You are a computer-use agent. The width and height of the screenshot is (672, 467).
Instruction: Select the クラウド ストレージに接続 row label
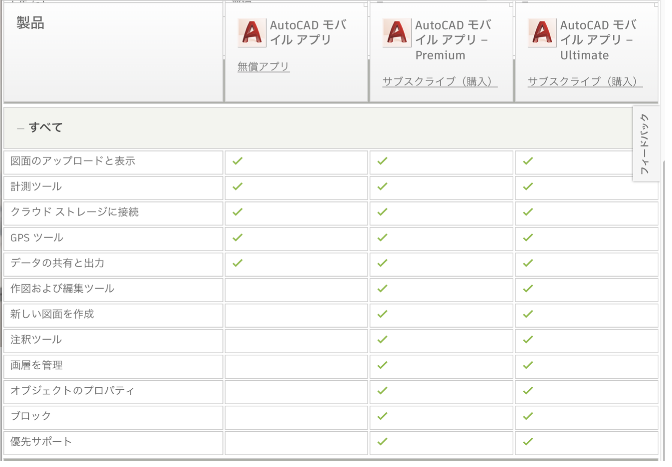pyautogui.click(x=75, y=212)
